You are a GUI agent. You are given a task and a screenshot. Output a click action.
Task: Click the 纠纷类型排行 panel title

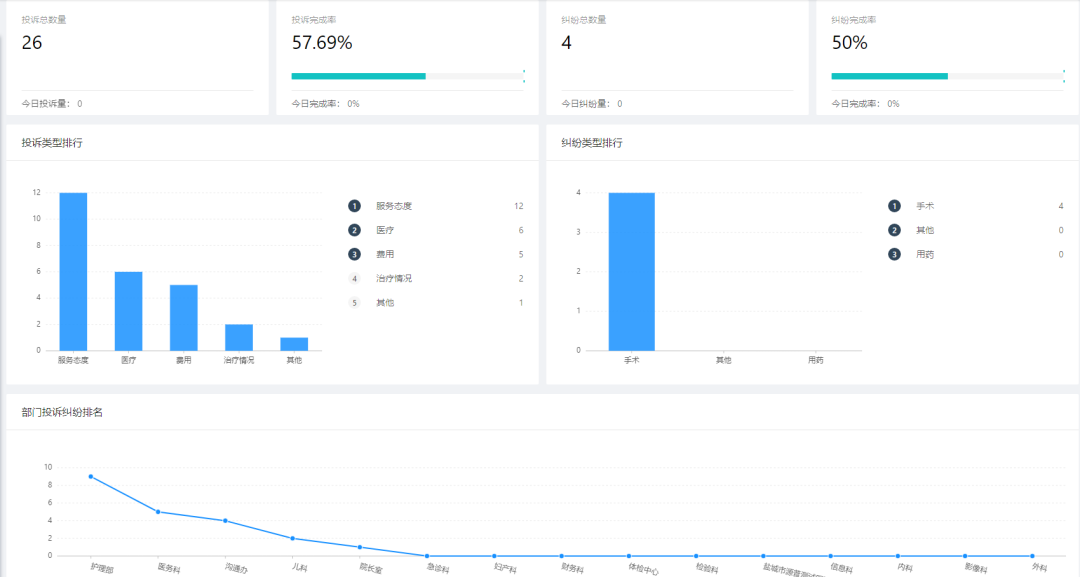(592, 143)
